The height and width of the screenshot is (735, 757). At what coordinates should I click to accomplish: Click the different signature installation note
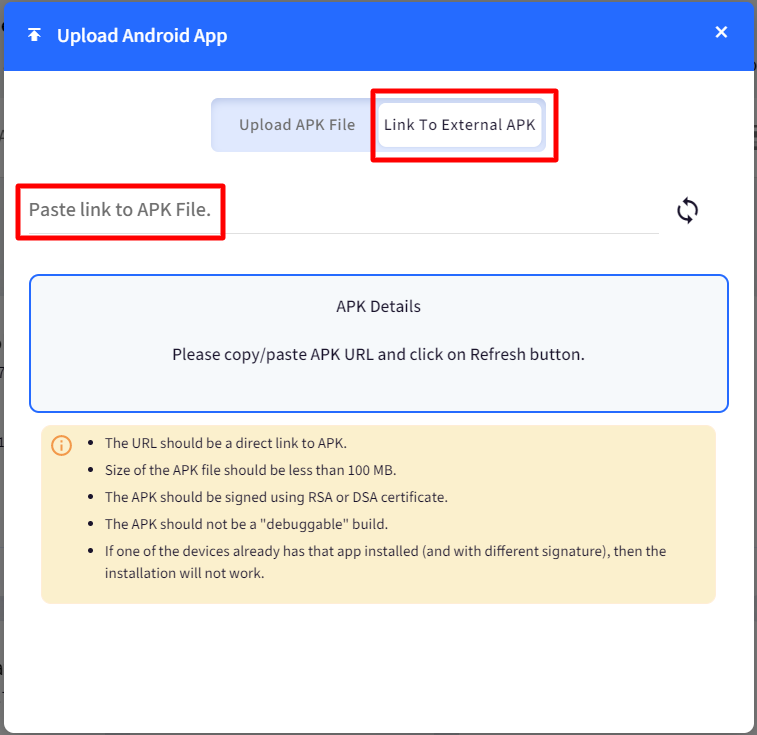385,562
